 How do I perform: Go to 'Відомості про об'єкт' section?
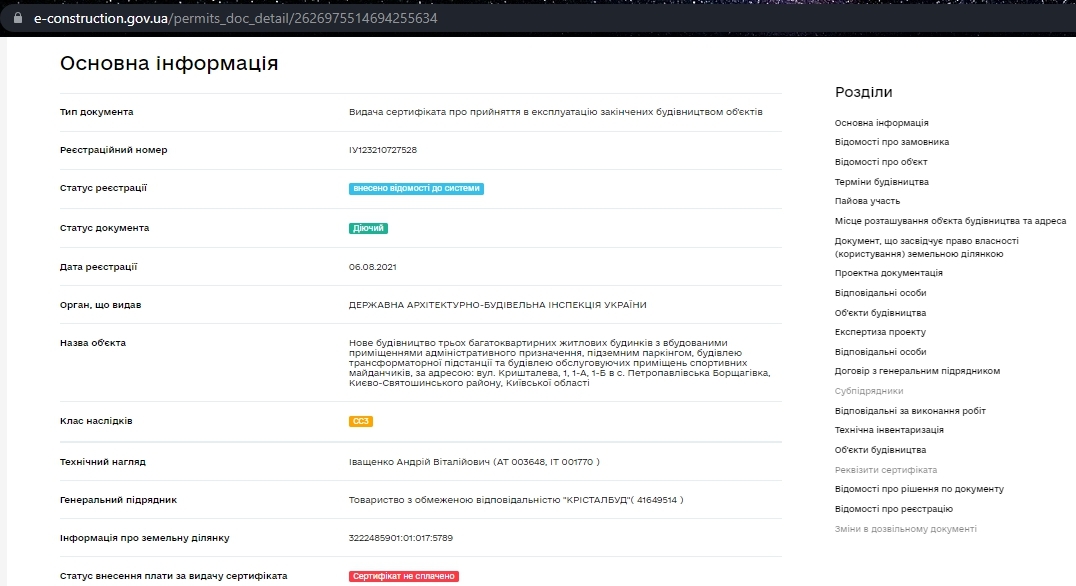(x=880, y=162)
